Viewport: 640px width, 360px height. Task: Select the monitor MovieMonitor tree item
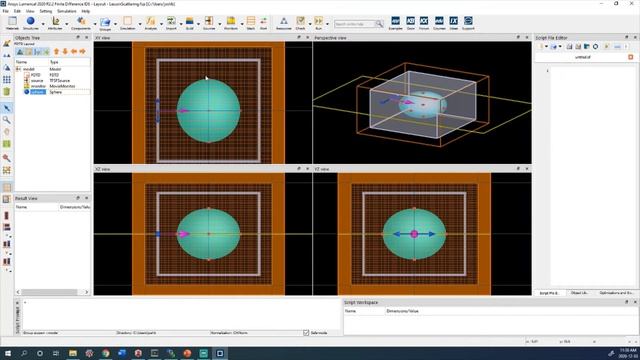[38, 86]
